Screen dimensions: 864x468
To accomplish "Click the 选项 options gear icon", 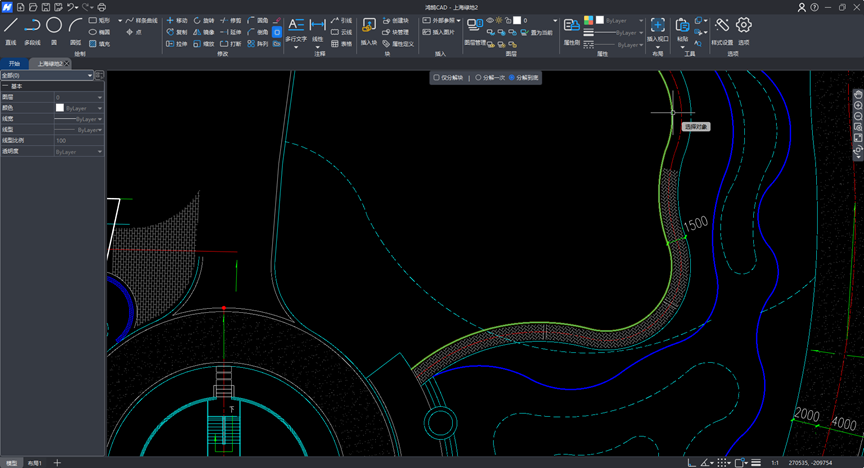I will pyautogui.click(x=744, y=26).
